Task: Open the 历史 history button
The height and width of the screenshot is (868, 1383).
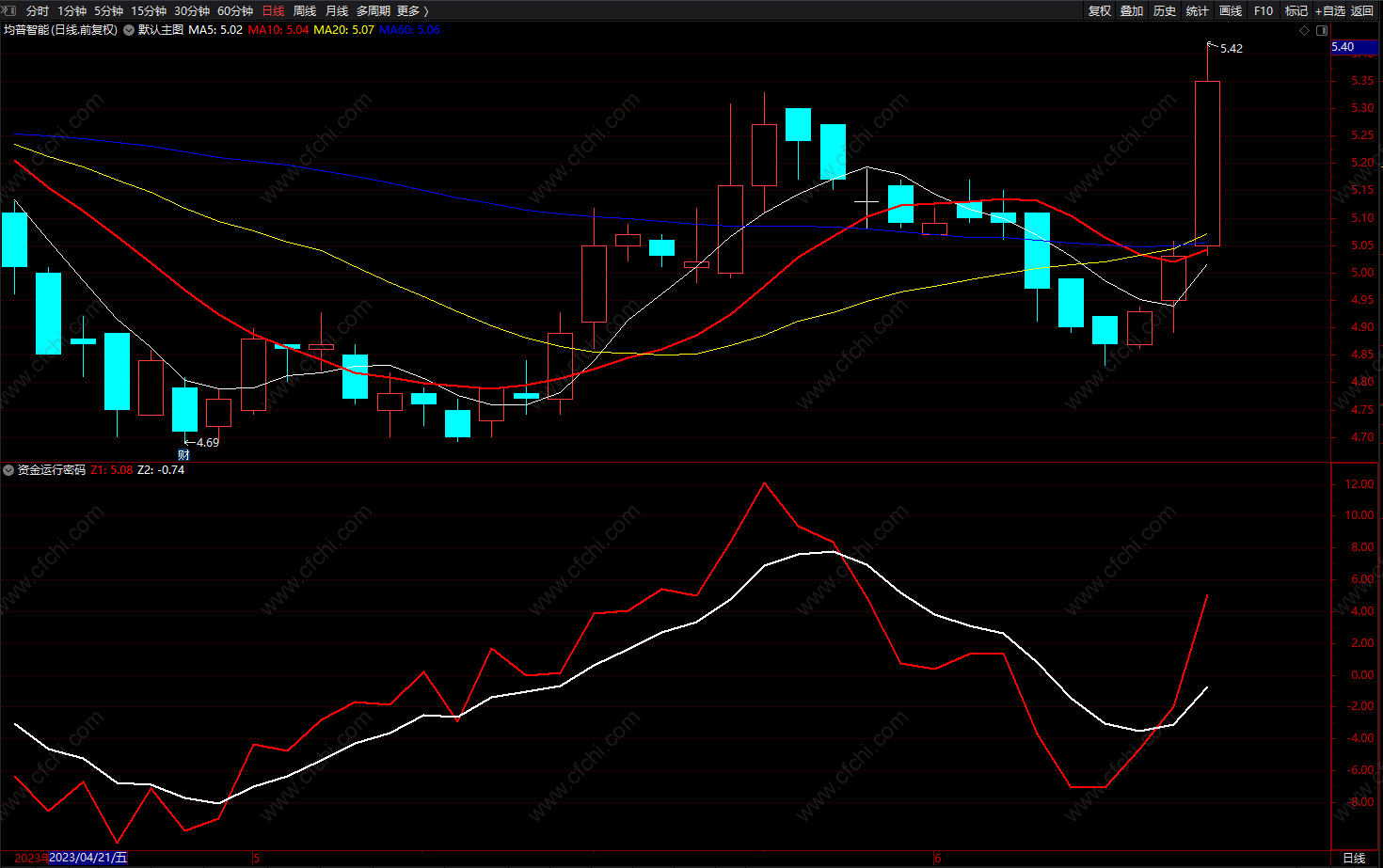Action: pyautogui.click(x=1165, y=11)
